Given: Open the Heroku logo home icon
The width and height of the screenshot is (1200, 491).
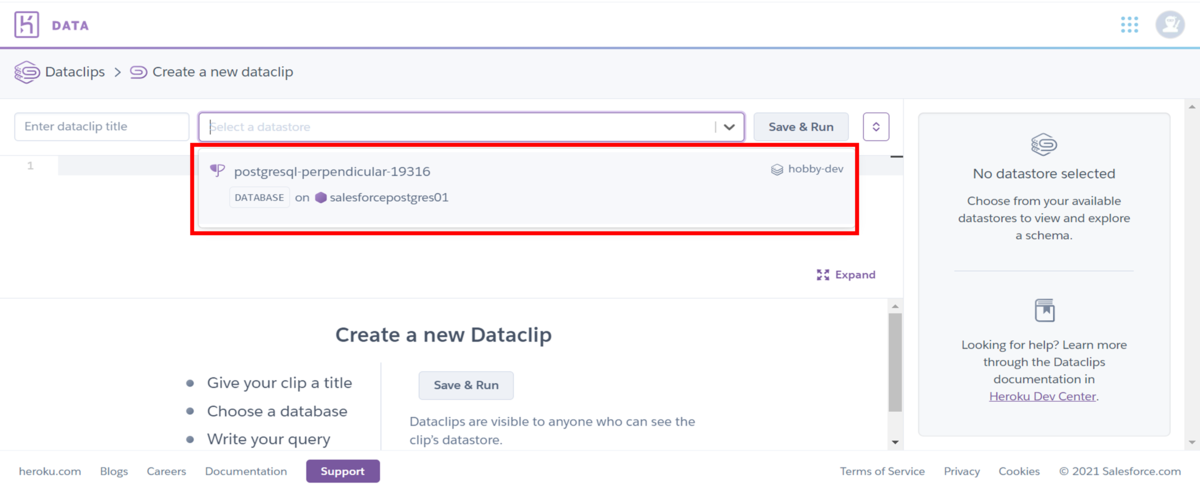Looking at the screenshot, I should tap(27, 25).
